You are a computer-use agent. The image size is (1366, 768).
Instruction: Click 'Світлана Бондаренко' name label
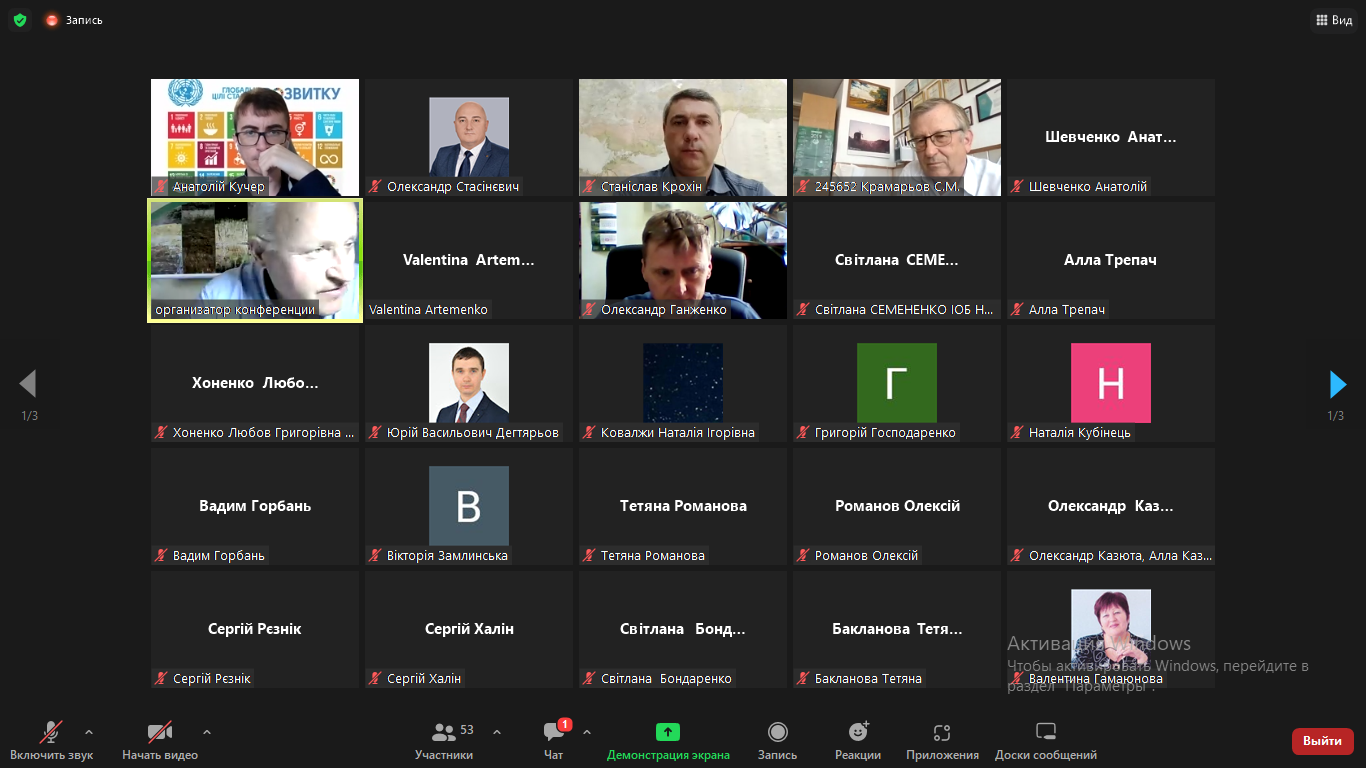pyautogui.click(x=666, y=679)
